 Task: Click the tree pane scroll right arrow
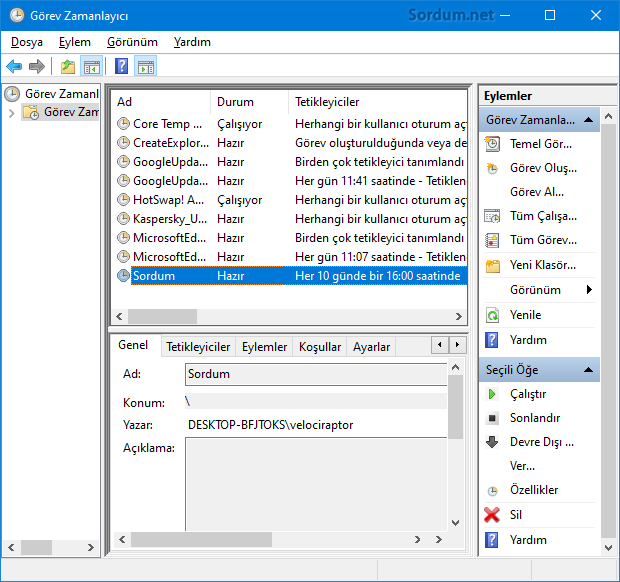[x=91, y=548]
